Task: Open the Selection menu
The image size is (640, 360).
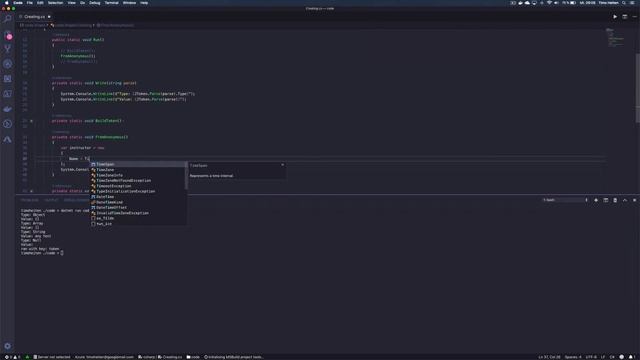Action: [x=55, y=3]
